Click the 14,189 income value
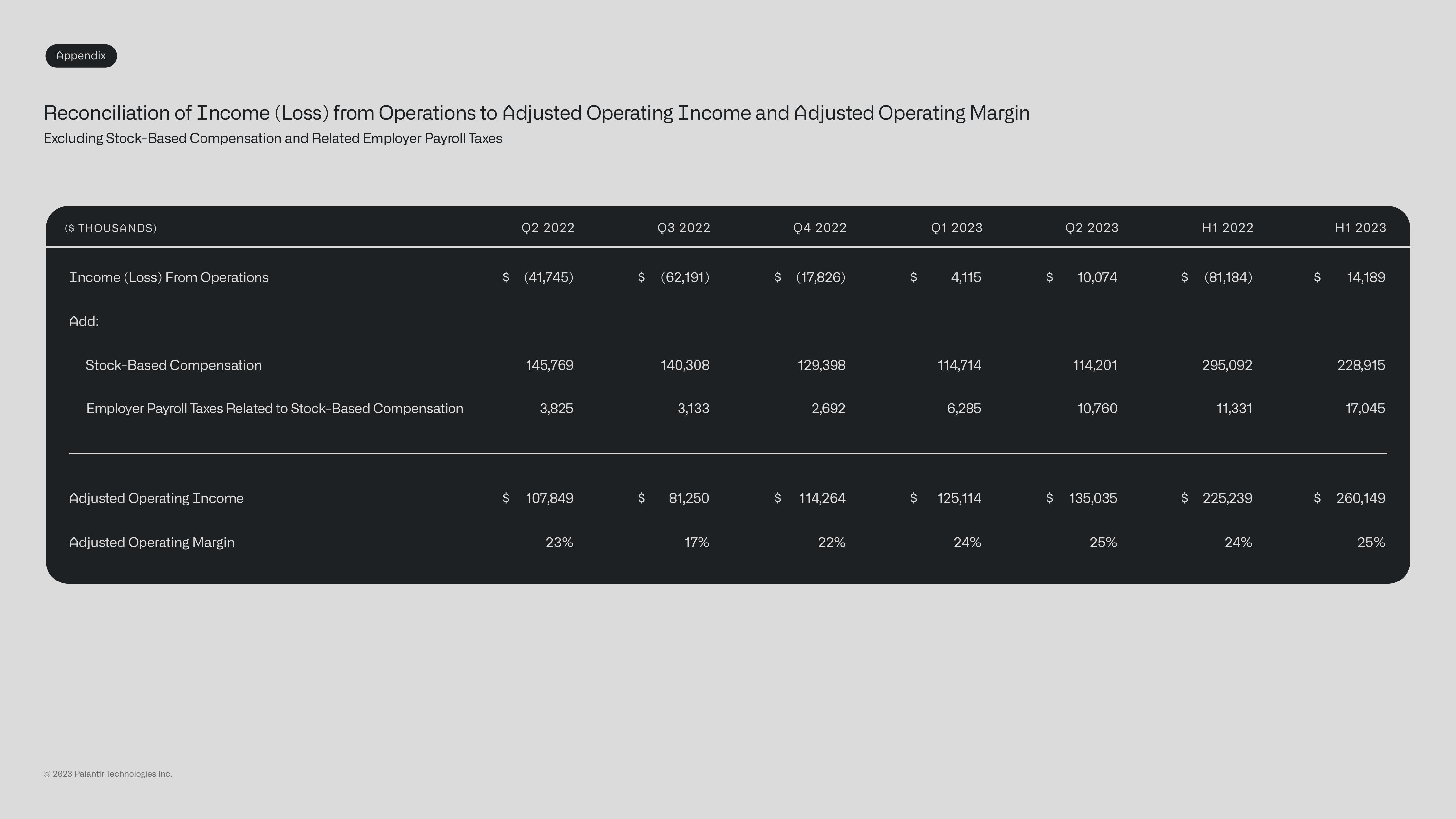Image resolution: width=1456 pixels, height=819 pixels. click(x=1366, y=277)
